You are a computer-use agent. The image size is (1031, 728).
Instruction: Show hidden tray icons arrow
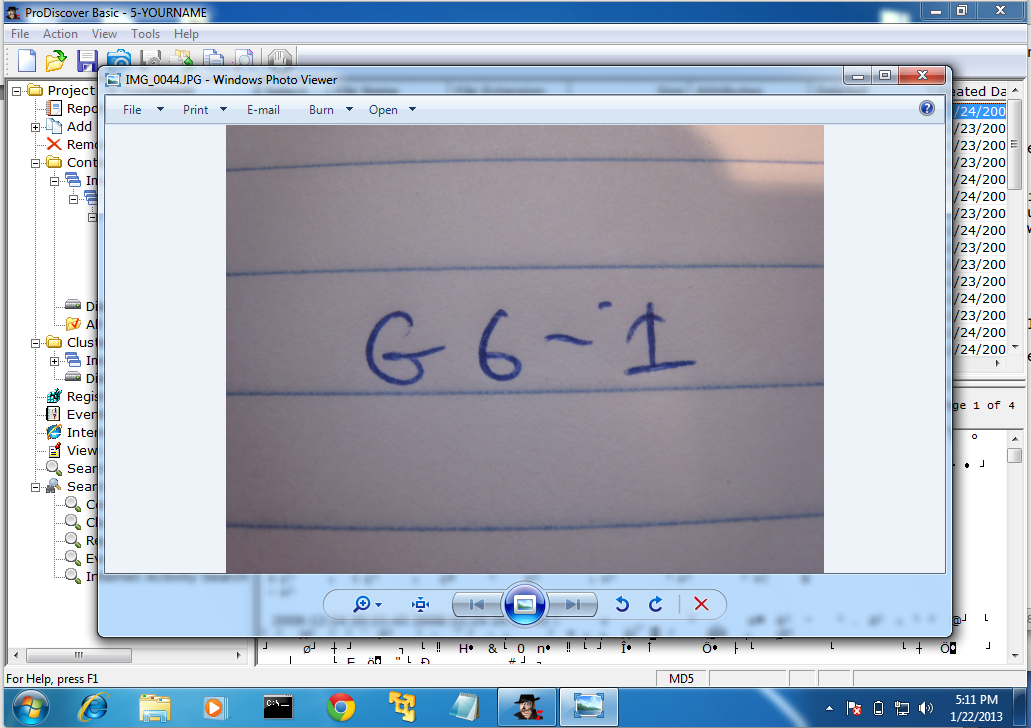(829, 708)
